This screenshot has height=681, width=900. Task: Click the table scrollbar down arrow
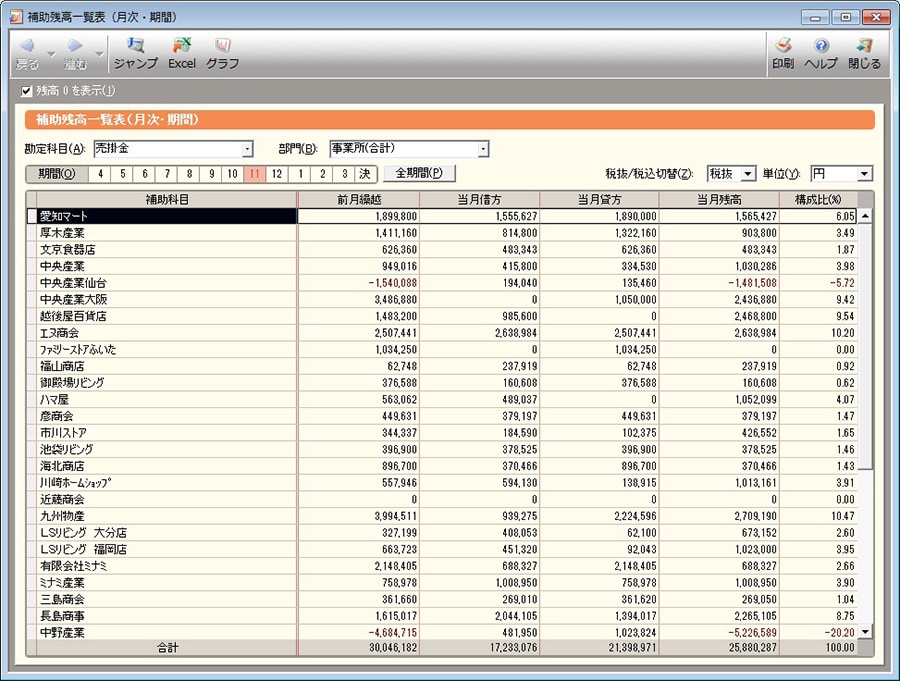[865, 632]
